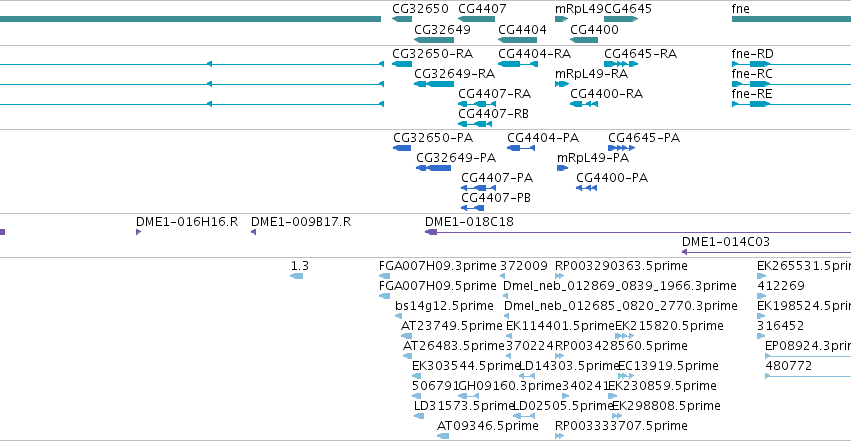Select transcript CG4645-RA
851x441 pixels.
(621, 64)
